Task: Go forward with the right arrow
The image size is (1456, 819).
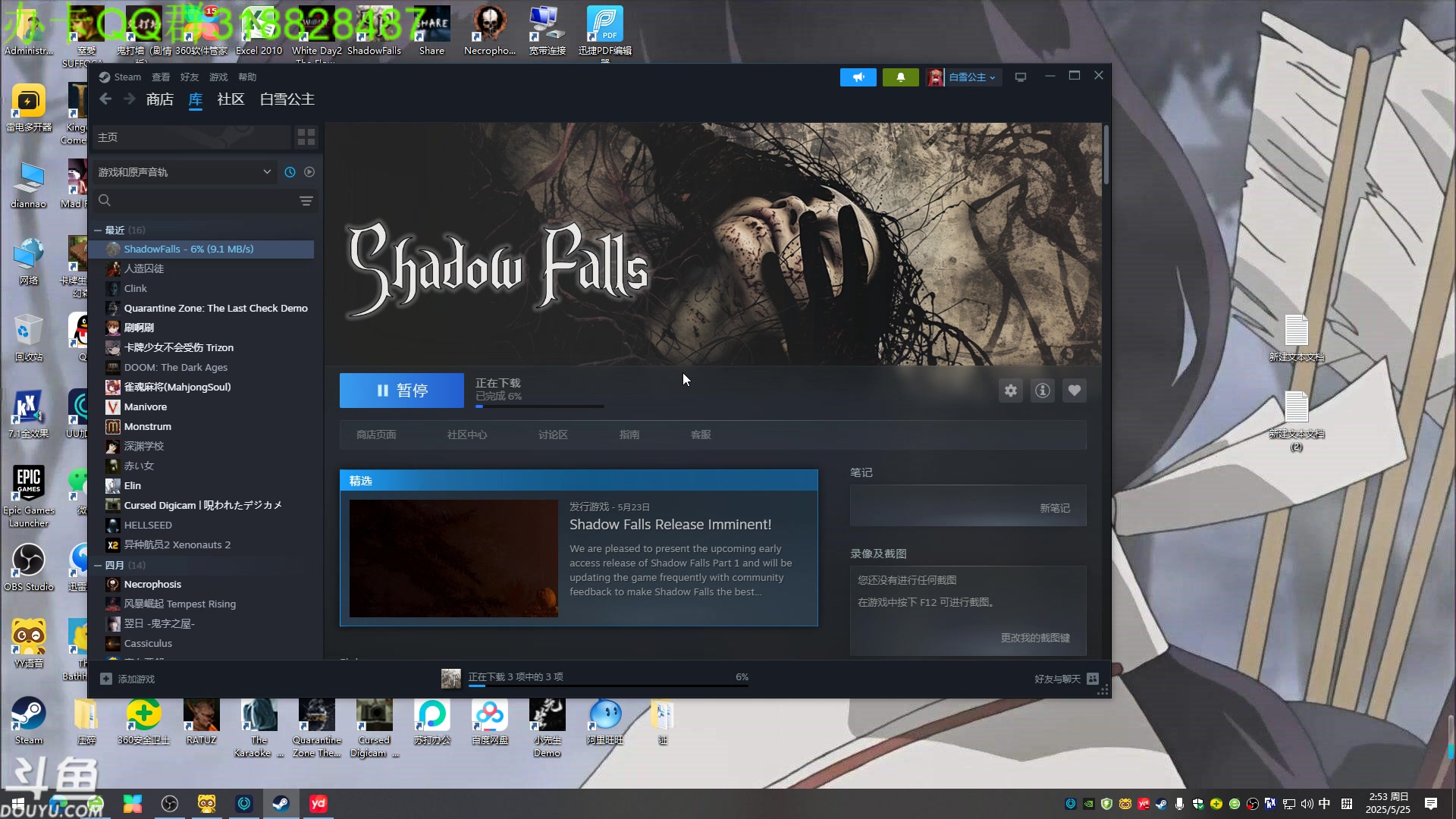Action: click(130, 99)
